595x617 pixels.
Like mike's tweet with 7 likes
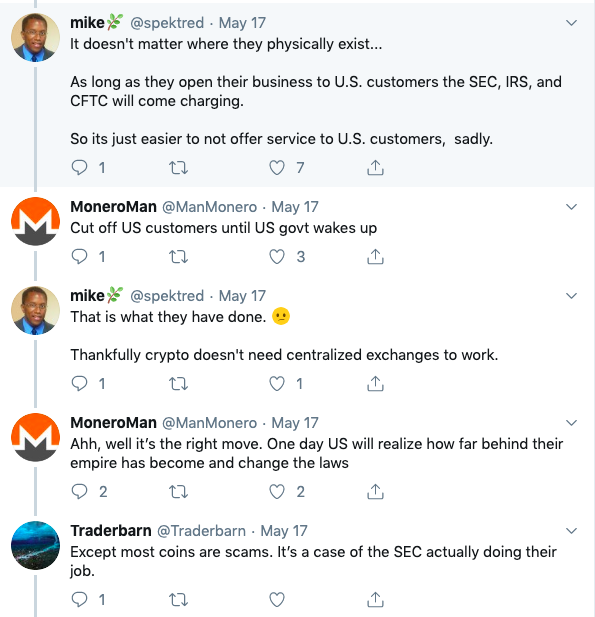click(277, 168)
